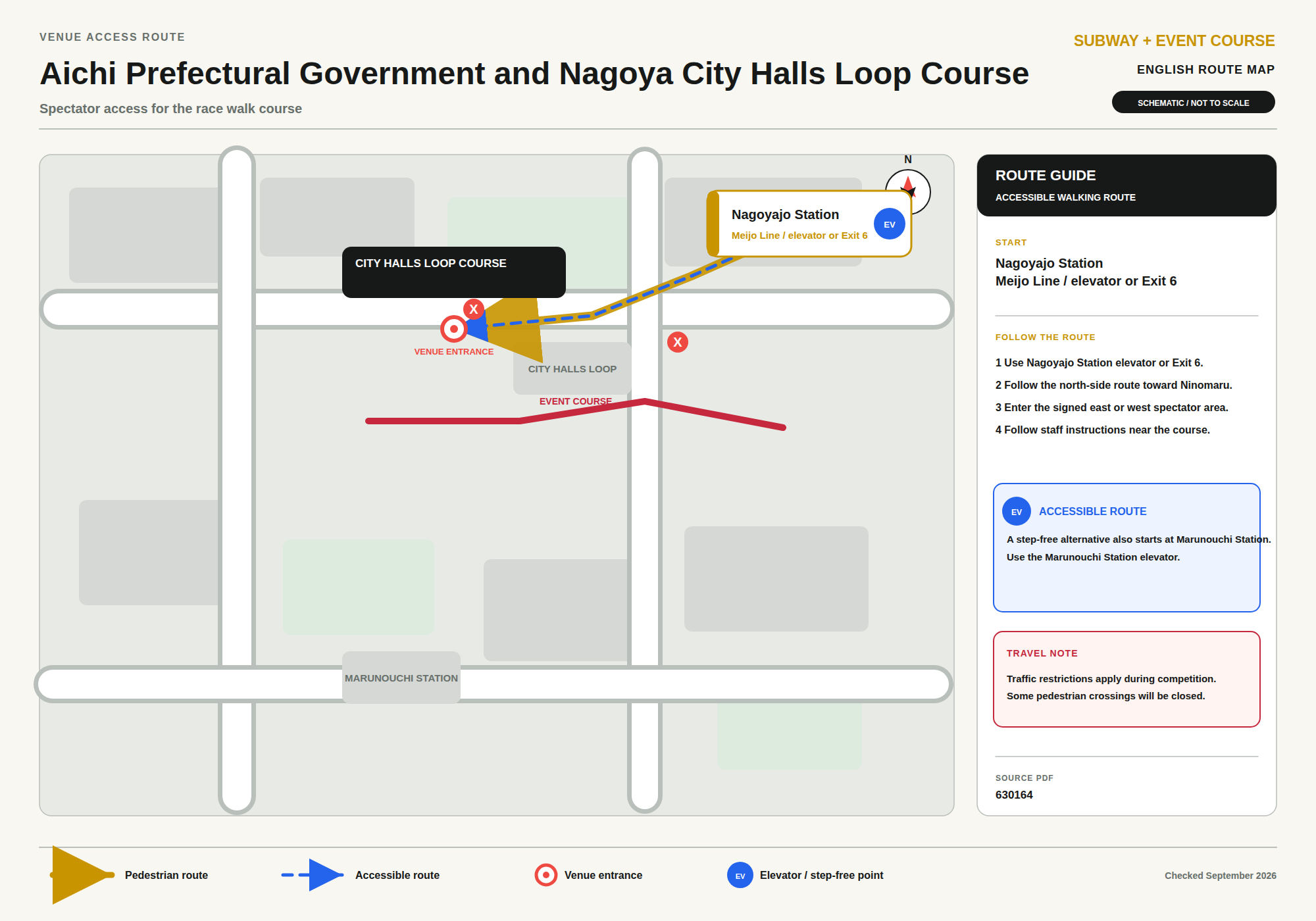Image resolution: width=1316 pixels, height=921 pixels.
Task: Click the EV badge on Nagoyajo Station label
Action: coord(890,224)
